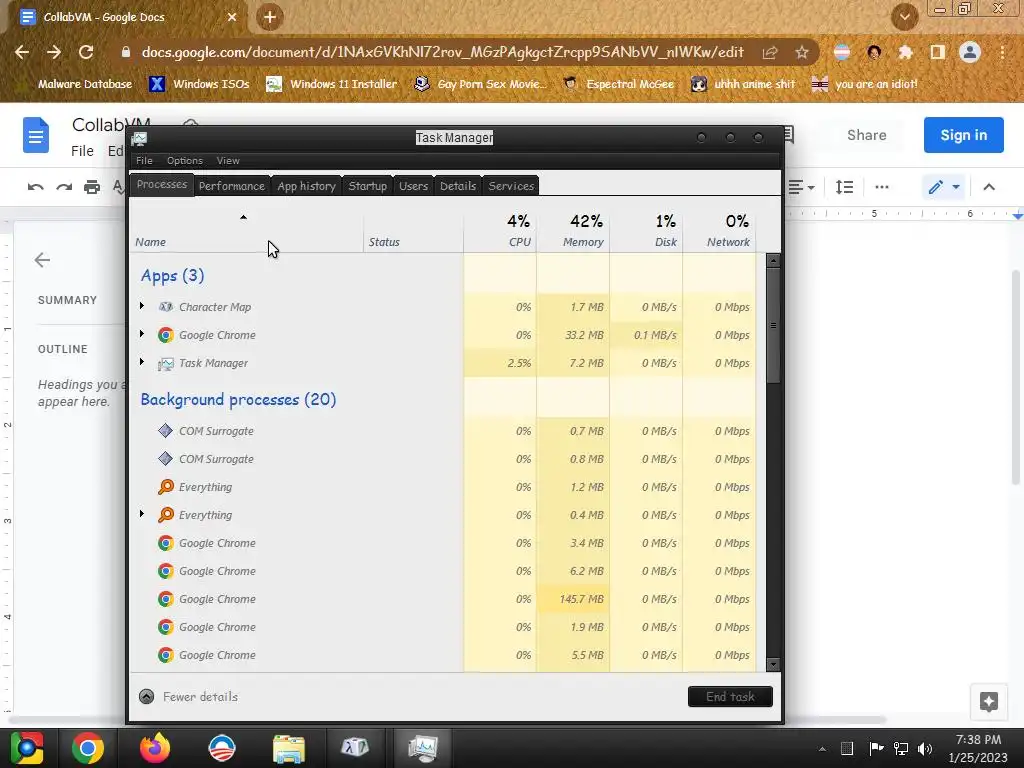Undo last edit in Google Docs toolbar

(x=35, y=187)
